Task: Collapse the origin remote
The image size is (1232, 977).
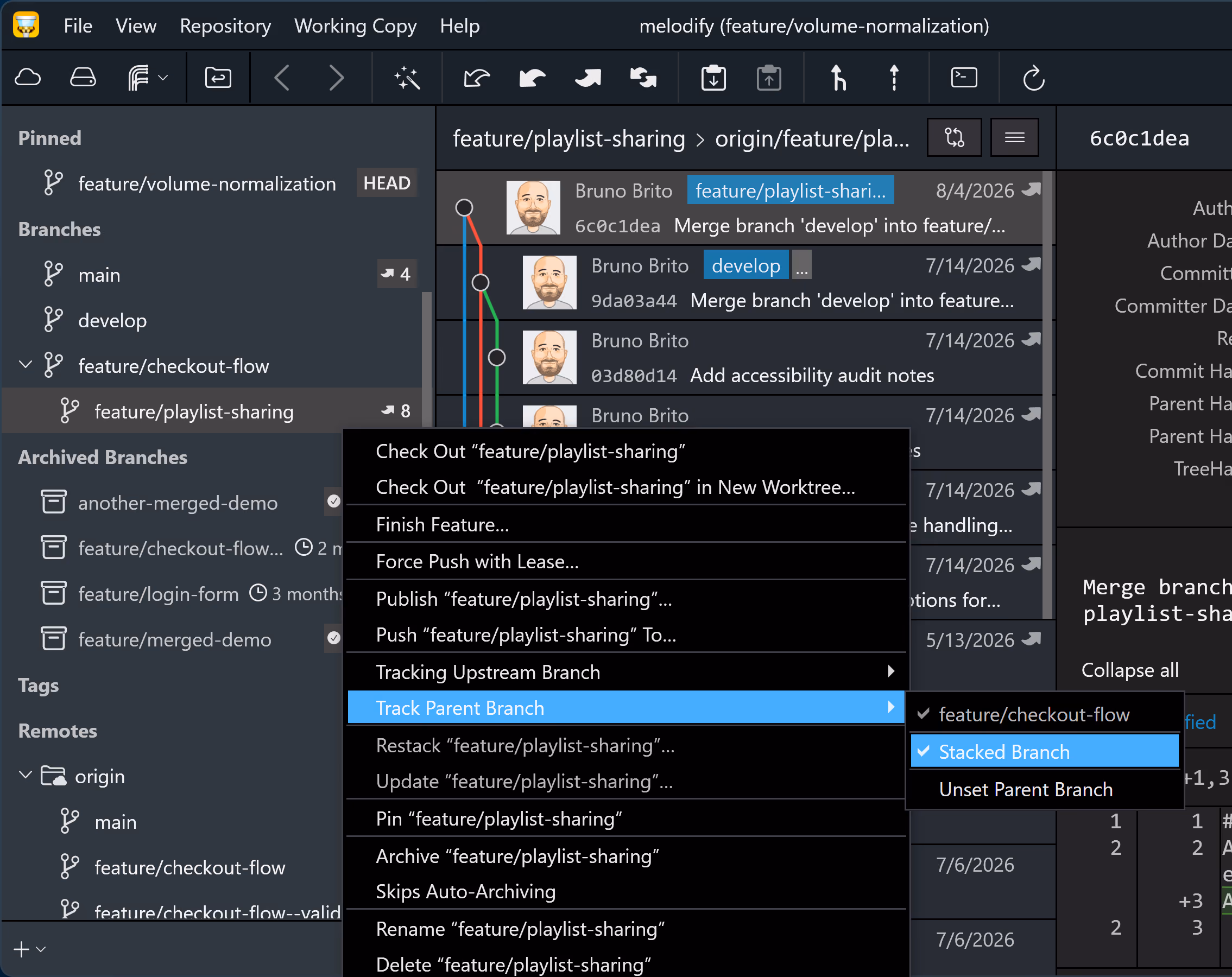Action: (25, 775)
